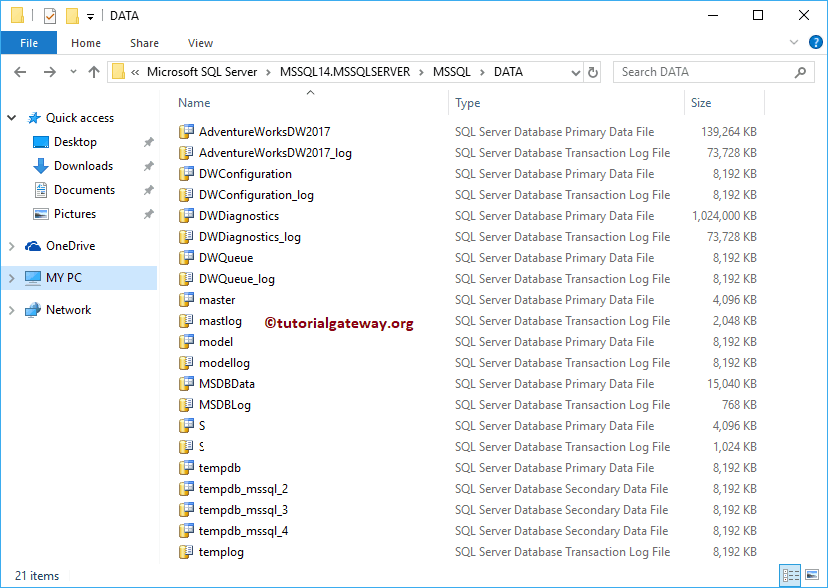Open the File menu
This screenshot has width=828, height=588.
click(x=29, y=43)
